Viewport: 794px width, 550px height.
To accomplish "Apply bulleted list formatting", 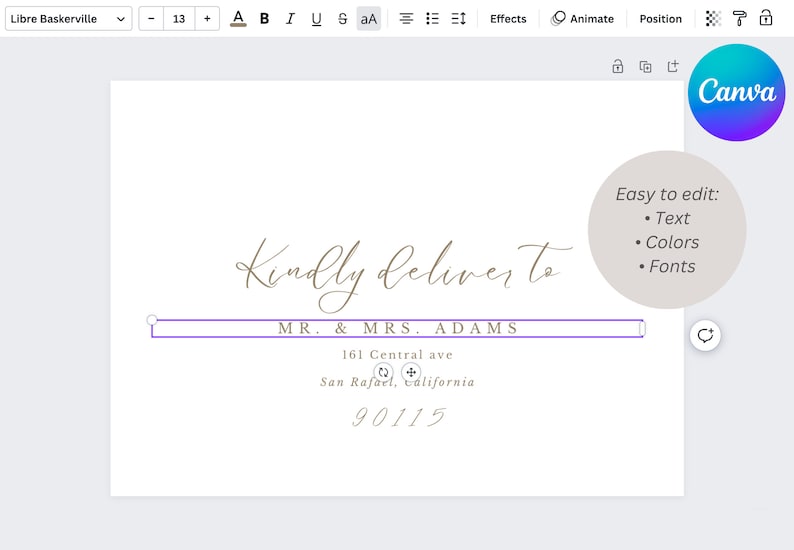I will (x=432, y=19).
